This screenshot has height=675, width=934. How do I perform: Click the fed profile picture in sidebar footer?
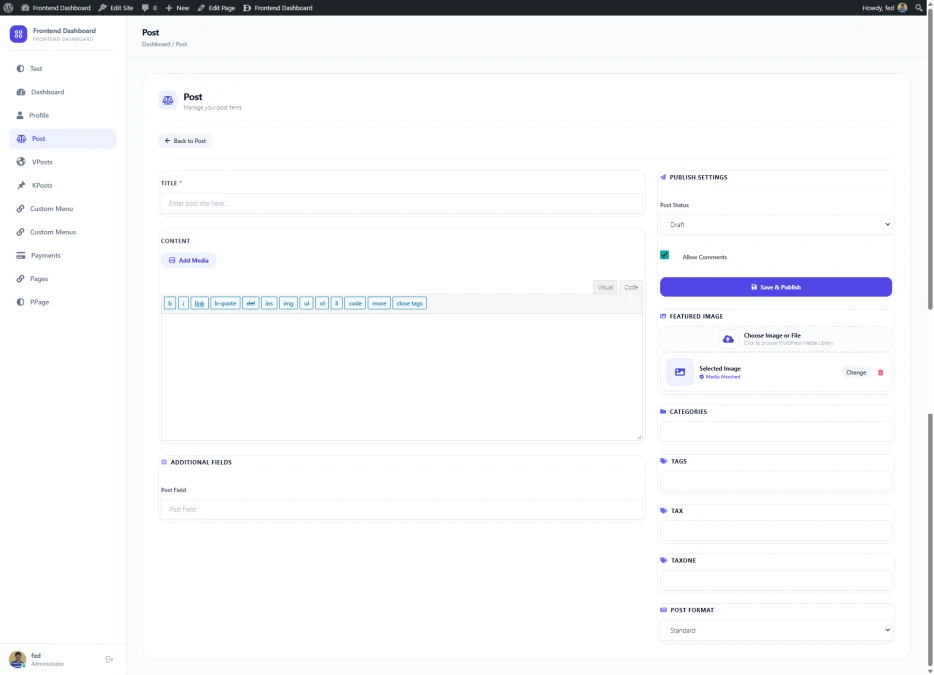pos(17,659)
